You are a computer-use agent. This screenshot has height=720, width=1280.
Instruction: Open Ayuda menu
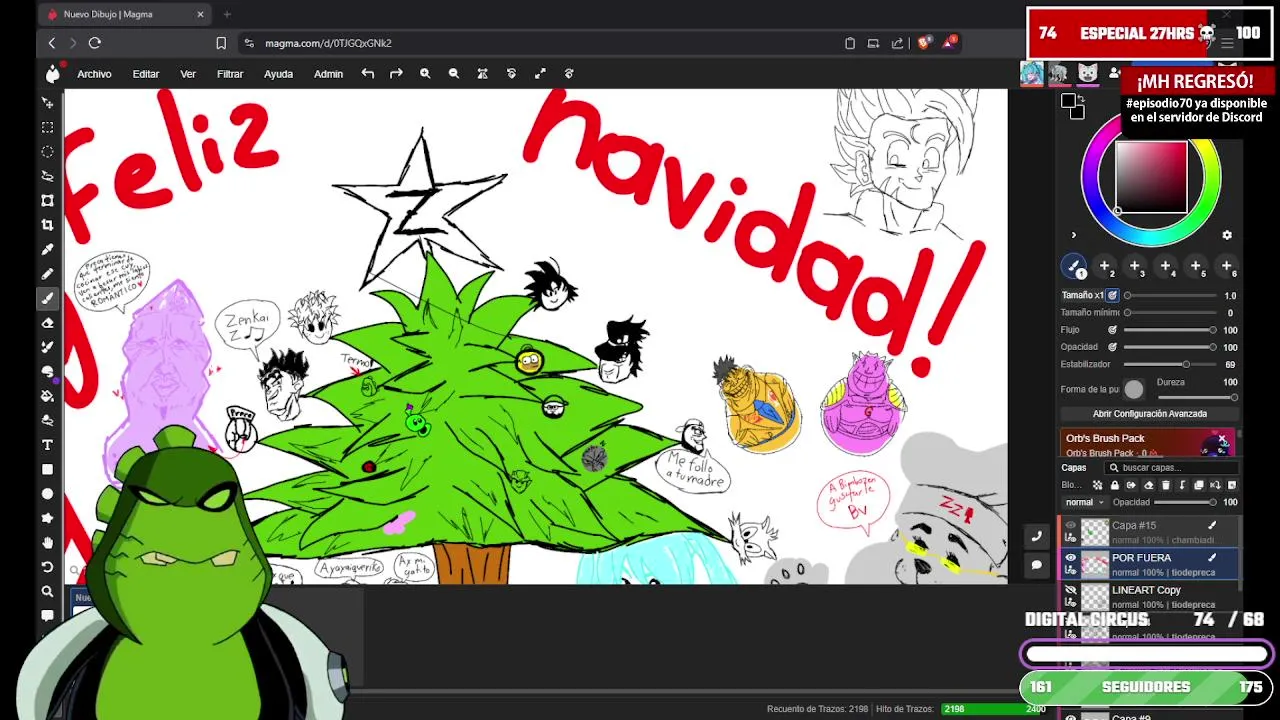point(278,74)
